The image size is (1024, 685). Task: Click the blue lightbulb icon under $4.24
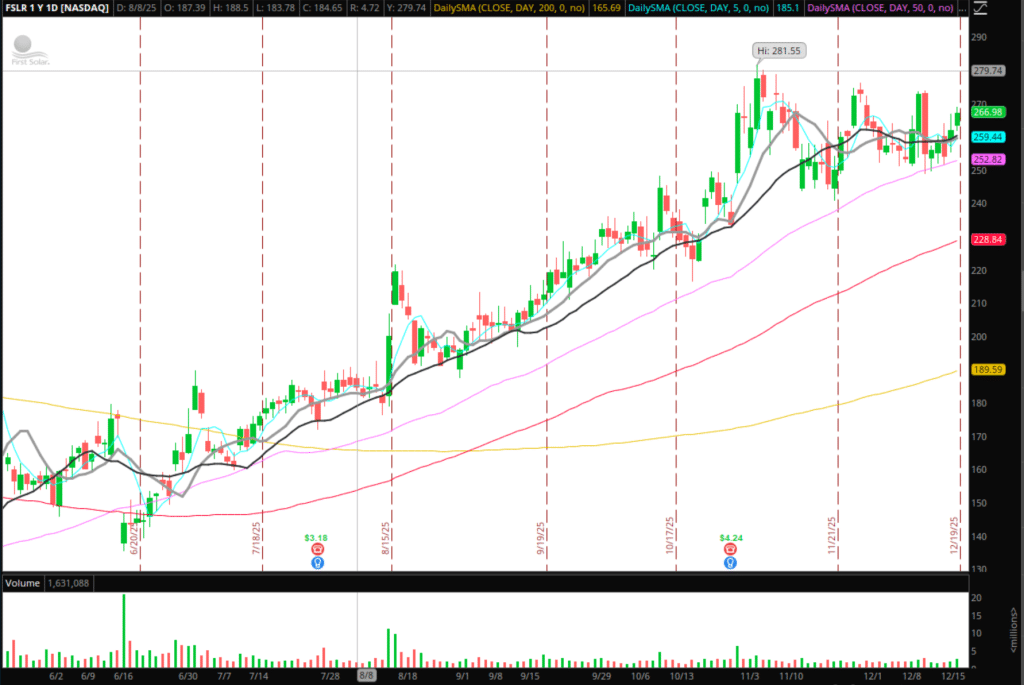coord(731,562)
